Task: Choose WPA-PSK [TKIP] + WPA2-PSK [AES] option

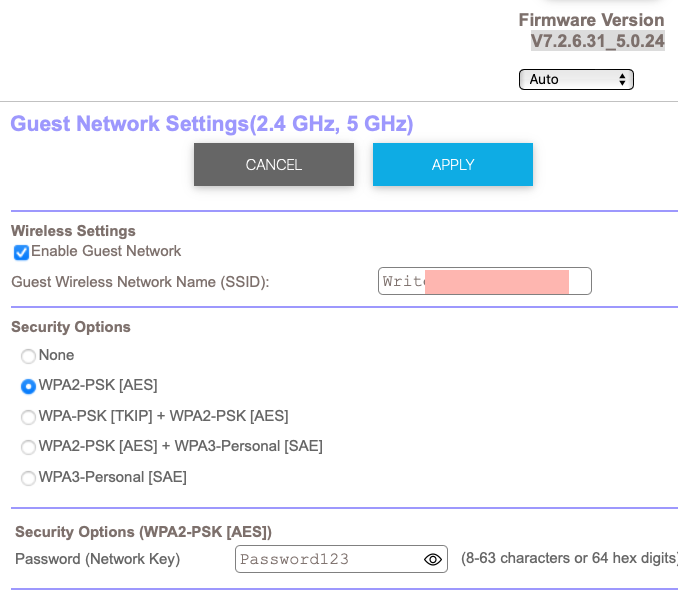Action: 28,417
